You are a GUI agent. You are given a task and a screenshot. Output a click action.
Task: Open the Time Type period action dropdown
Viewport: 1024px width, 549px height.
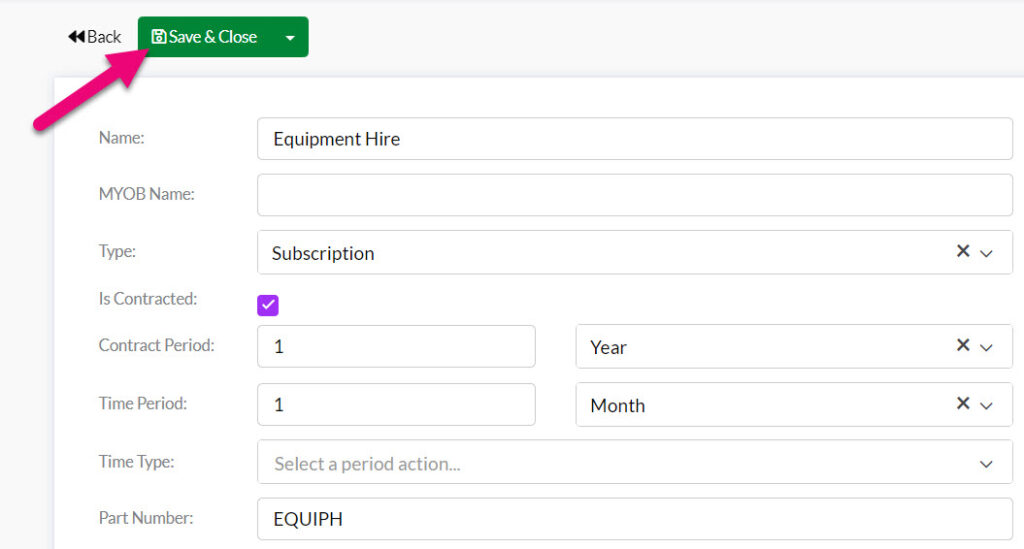635,462
